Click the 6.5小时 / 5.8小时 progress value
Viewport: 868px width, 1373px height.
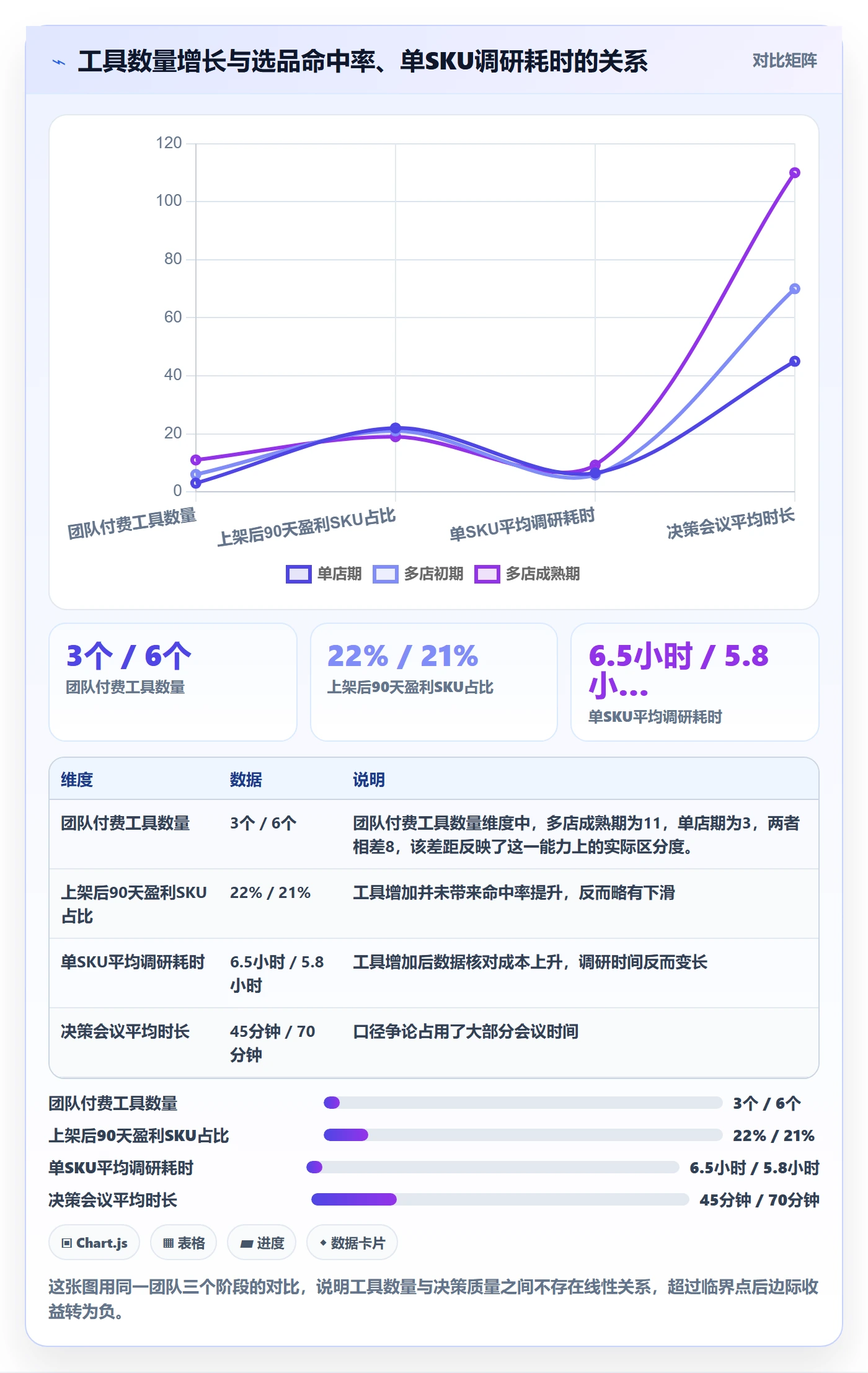pyautogui.click(x=755, y=1168)
